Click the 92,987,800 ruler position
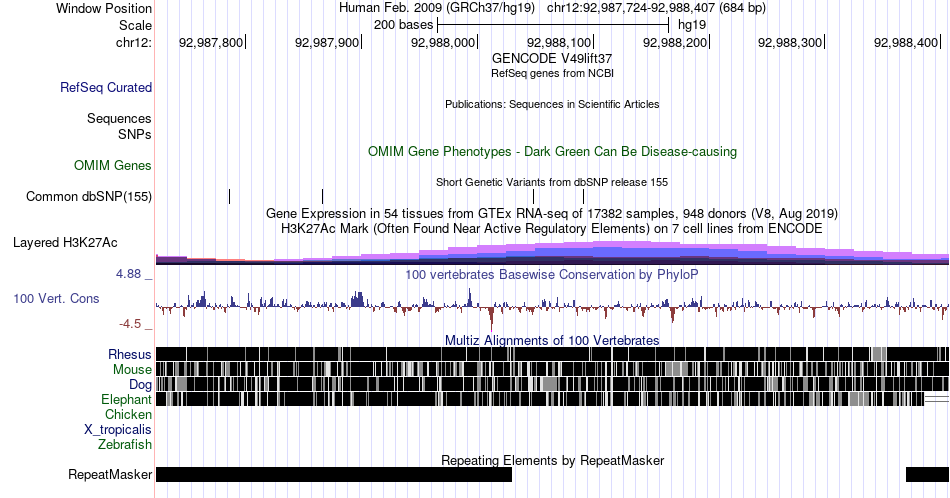 click(211, 42)
